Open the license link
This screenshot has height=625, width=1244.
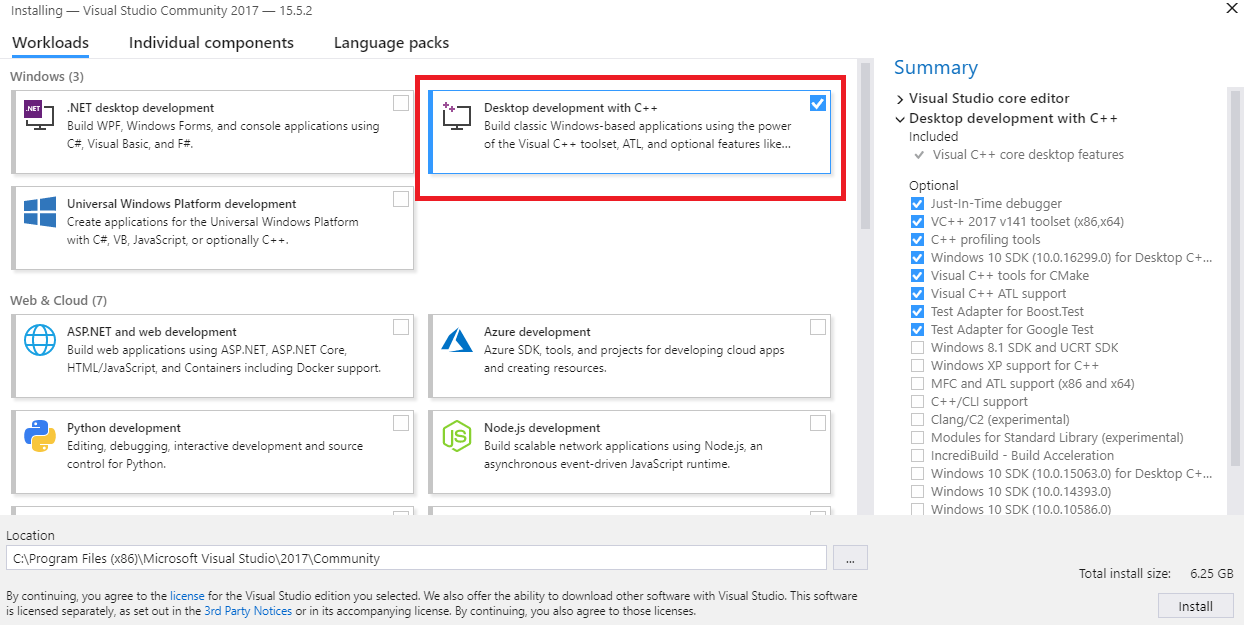(187, 596)
